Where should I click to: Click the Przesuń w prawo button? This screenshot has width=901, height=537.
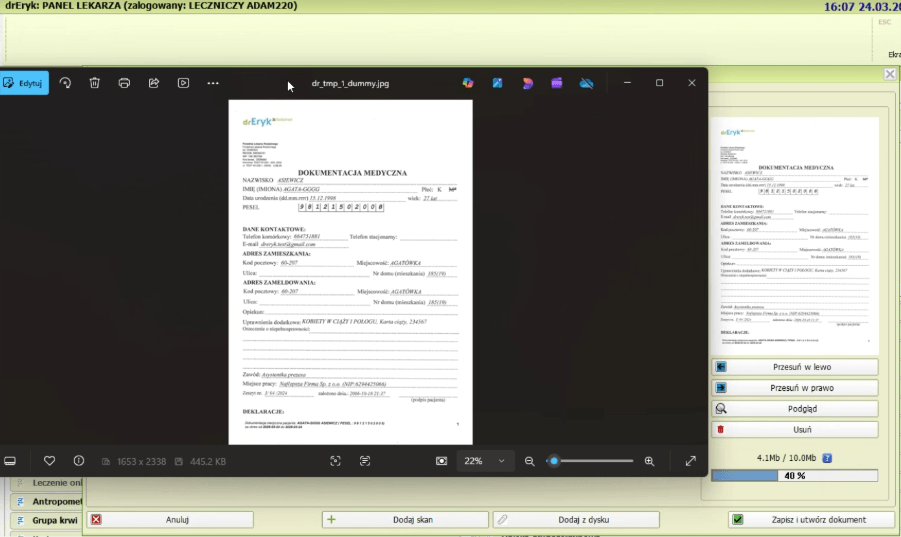795,388
